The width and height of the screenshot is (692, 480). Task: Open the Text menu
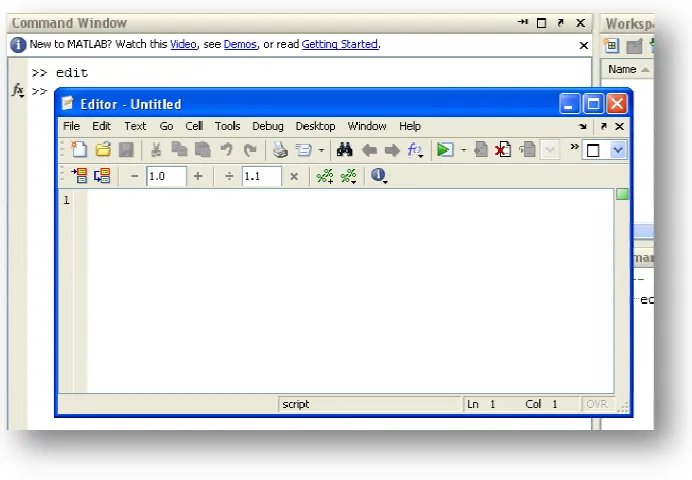pos(135,126)
